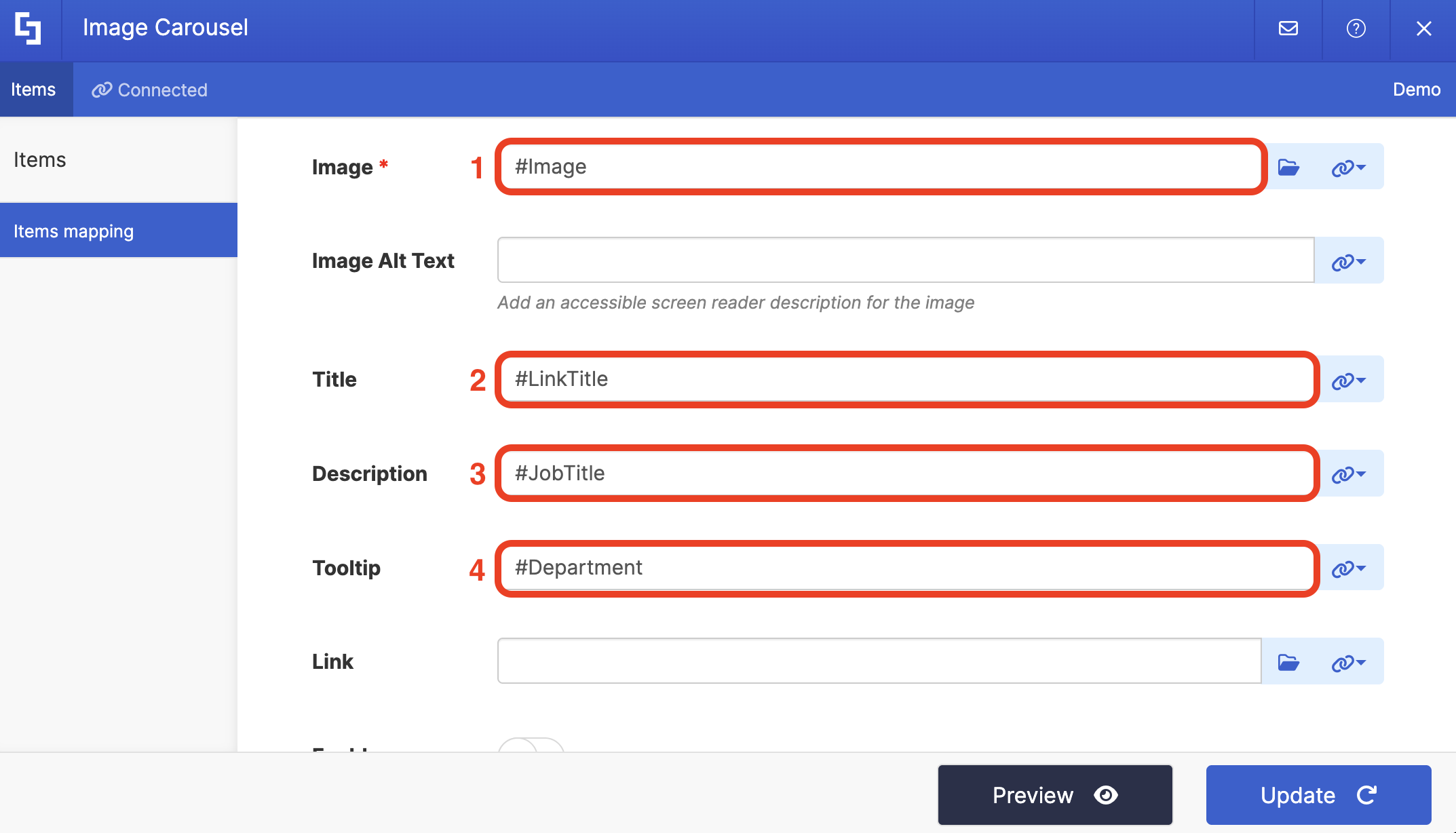Select Items entry in left sidebar
The height and width of the screenshot is (833, 1456).
[x=40, y=160]
